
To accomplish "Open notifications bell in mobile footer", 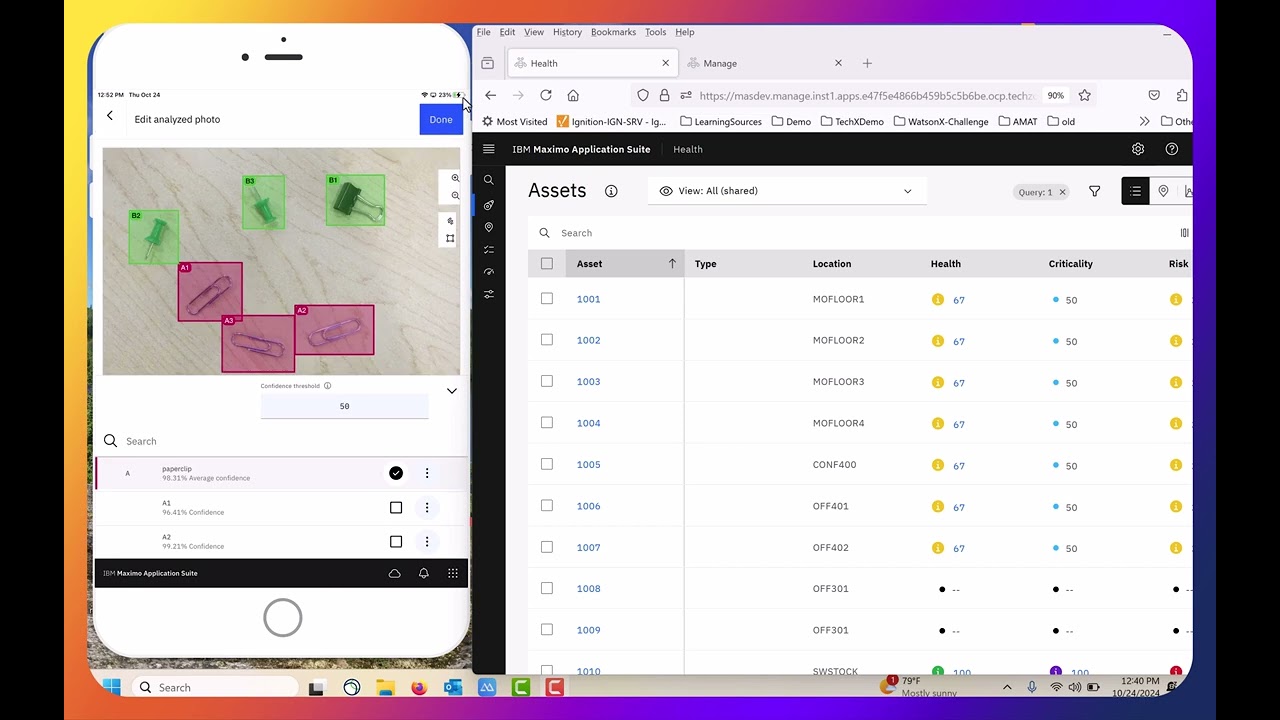I will [x=424, y=573].
